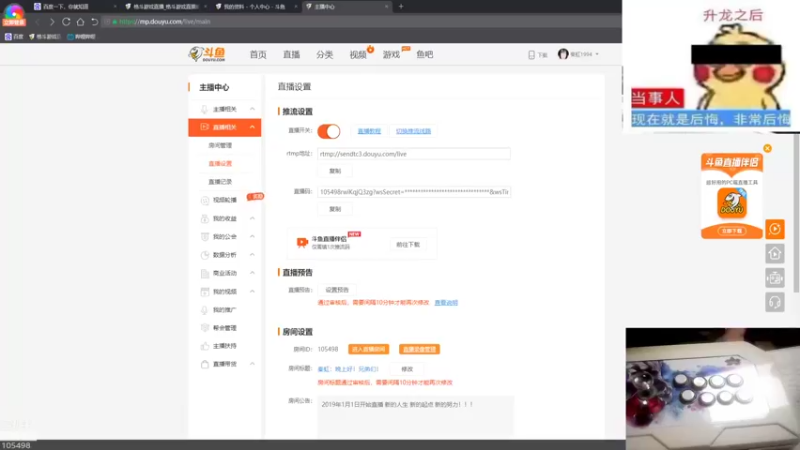This screenshot has width=800, height=450.
Task: Click the mobile download phone icon
Action: (531, 55)
